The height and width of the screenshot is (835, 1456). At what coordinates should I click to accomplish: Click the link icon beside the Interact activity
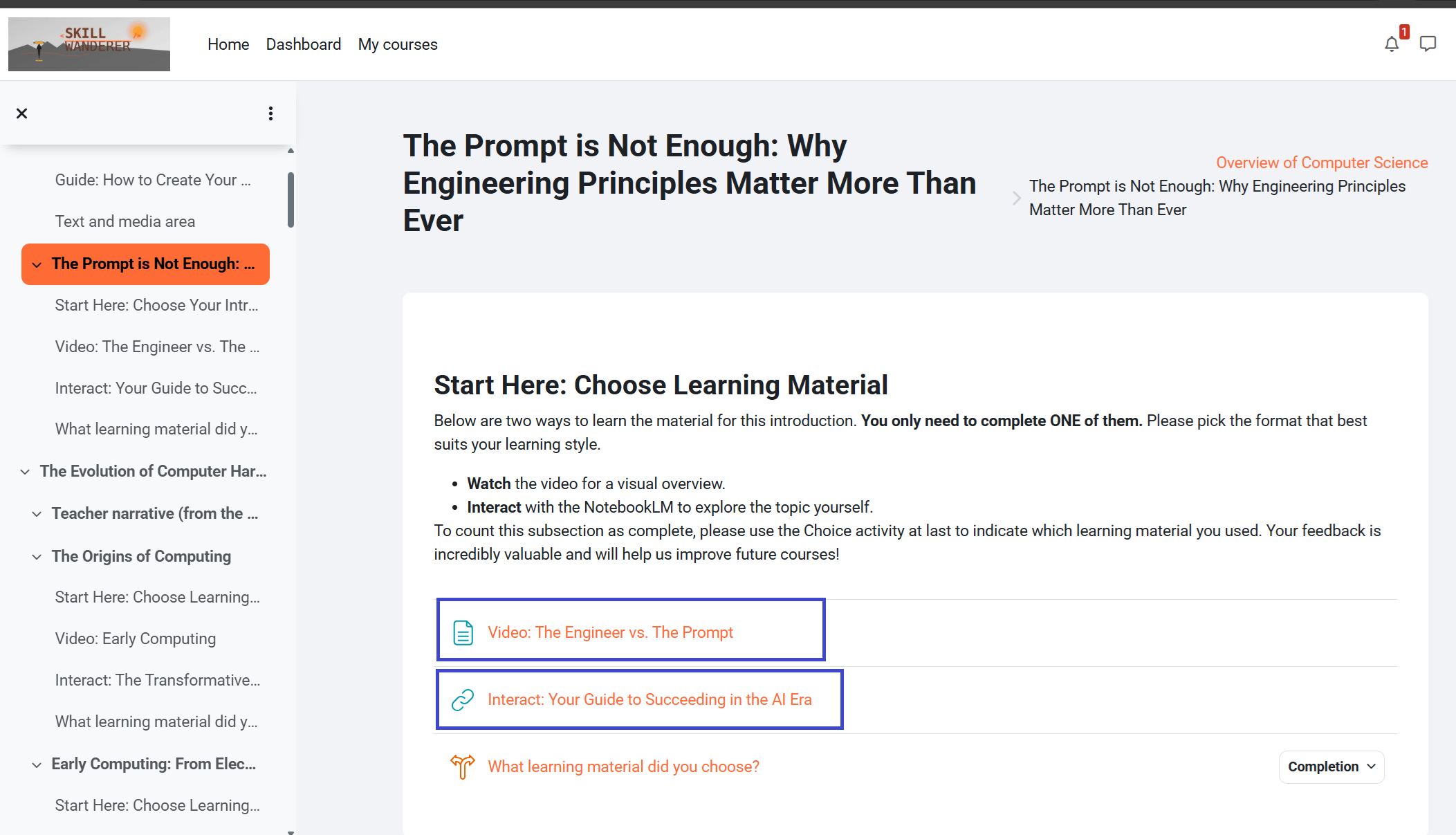click(463, 699)
